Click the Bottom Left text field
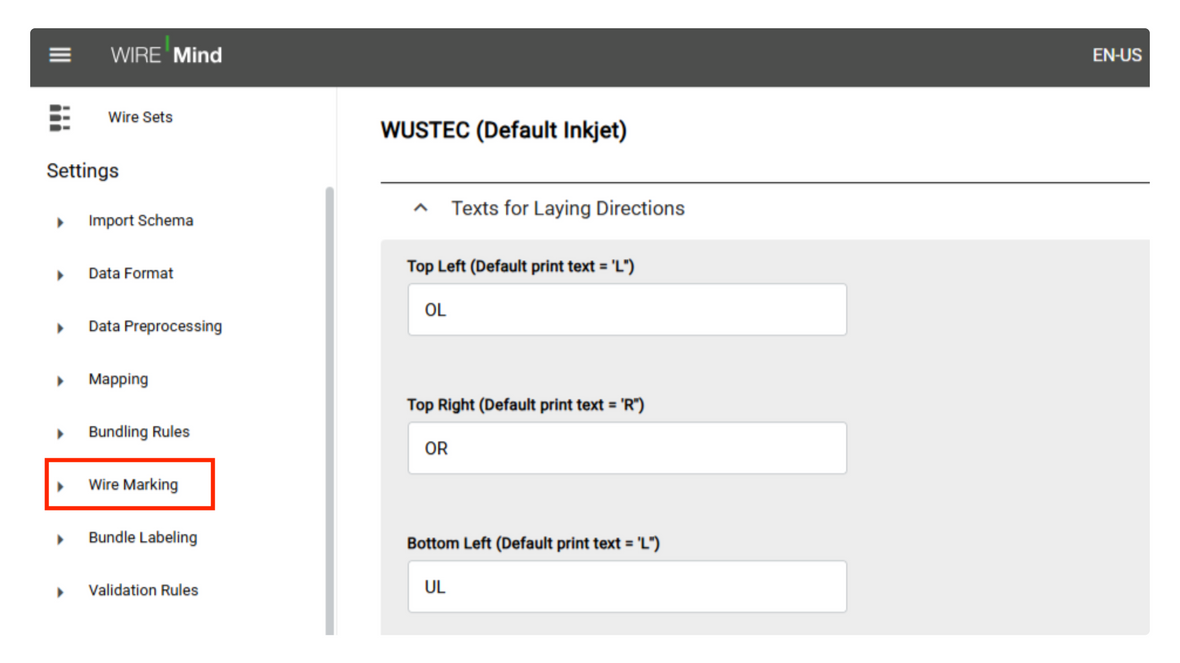The height and width of the screenshot is (663, 1180). tap(627, 586)
